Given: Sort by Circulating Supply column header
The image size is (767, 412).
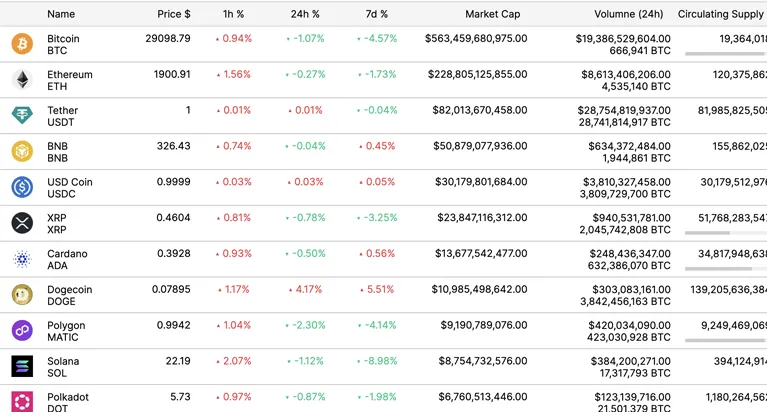Looking at the screenshot, I should click(721, 14).
